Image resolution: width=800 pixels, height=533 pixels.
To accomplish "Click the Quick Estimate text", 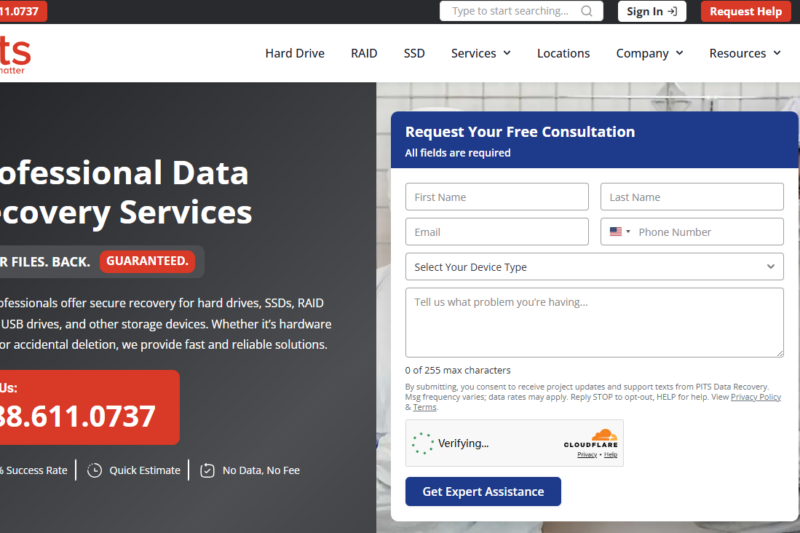I will pyautogui.click(x=145, y=470).
